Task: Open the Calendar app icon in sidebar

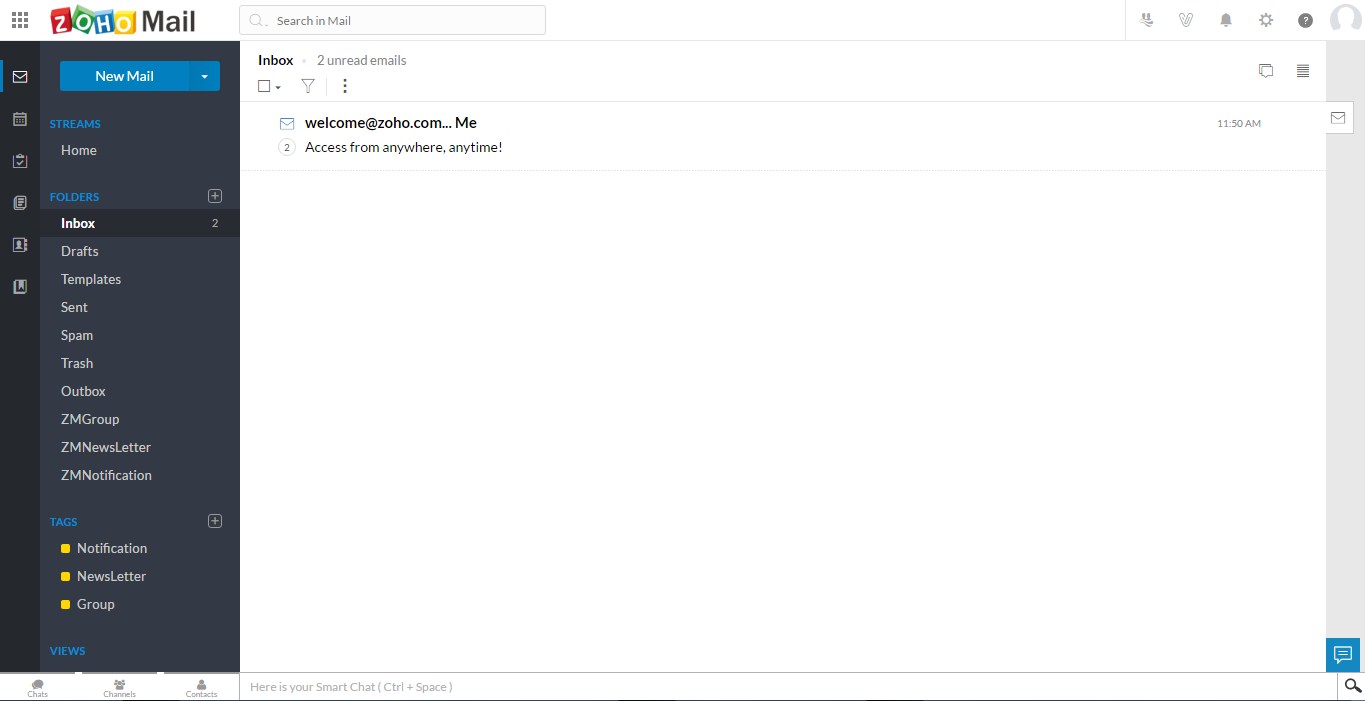Action: tap(20, 118)
